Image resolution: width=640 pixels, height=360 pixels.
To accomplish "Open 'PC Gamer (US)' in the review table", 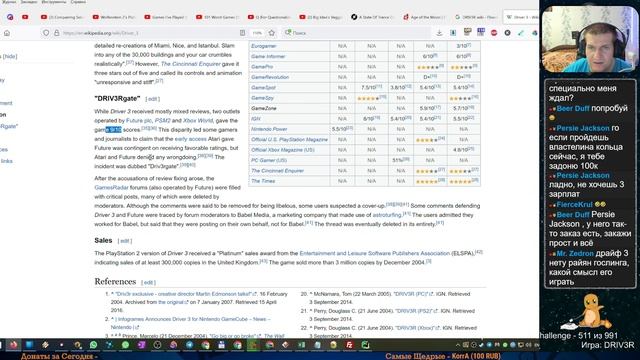I will 269,160.
